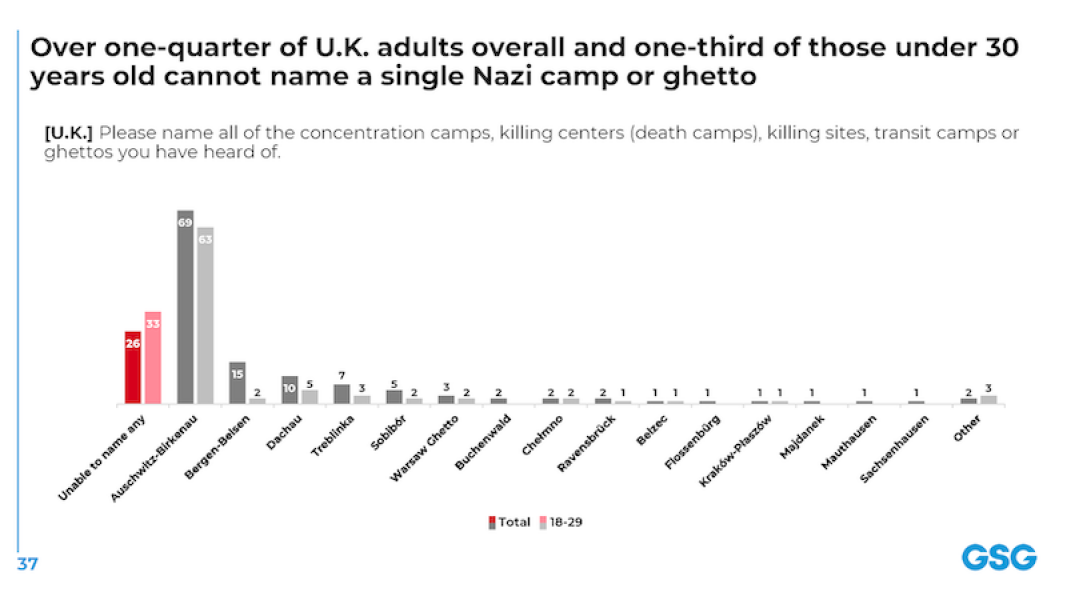
Task: Select the Auschwitz-Birkenau 69 total bar
Action: point(185,307)
